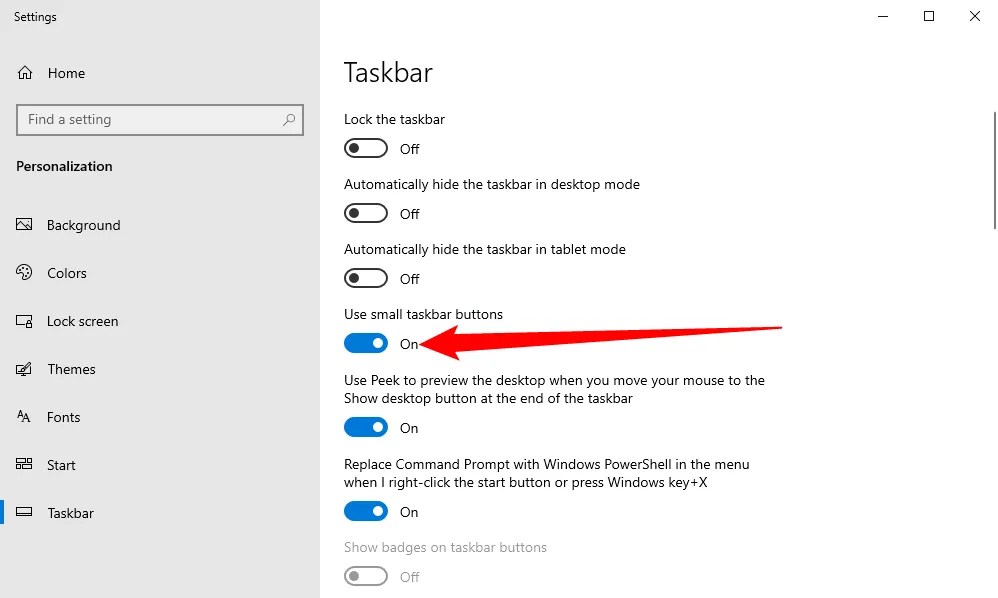Click the Show badges on taskbar buttons toggle
Viewport: 998px width, 598px height.
(366, 576)
